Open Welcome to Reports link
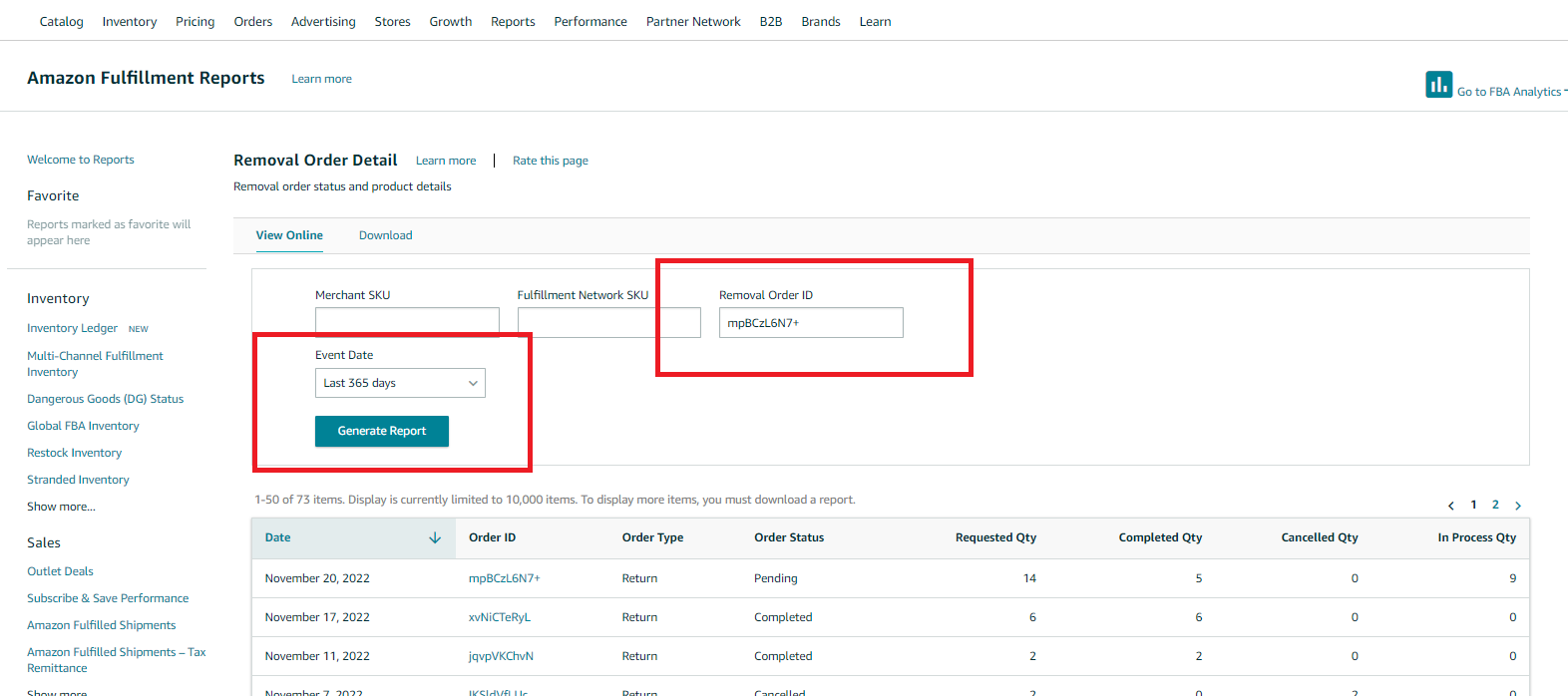1568x696 pixels. [x=81, y=160]
